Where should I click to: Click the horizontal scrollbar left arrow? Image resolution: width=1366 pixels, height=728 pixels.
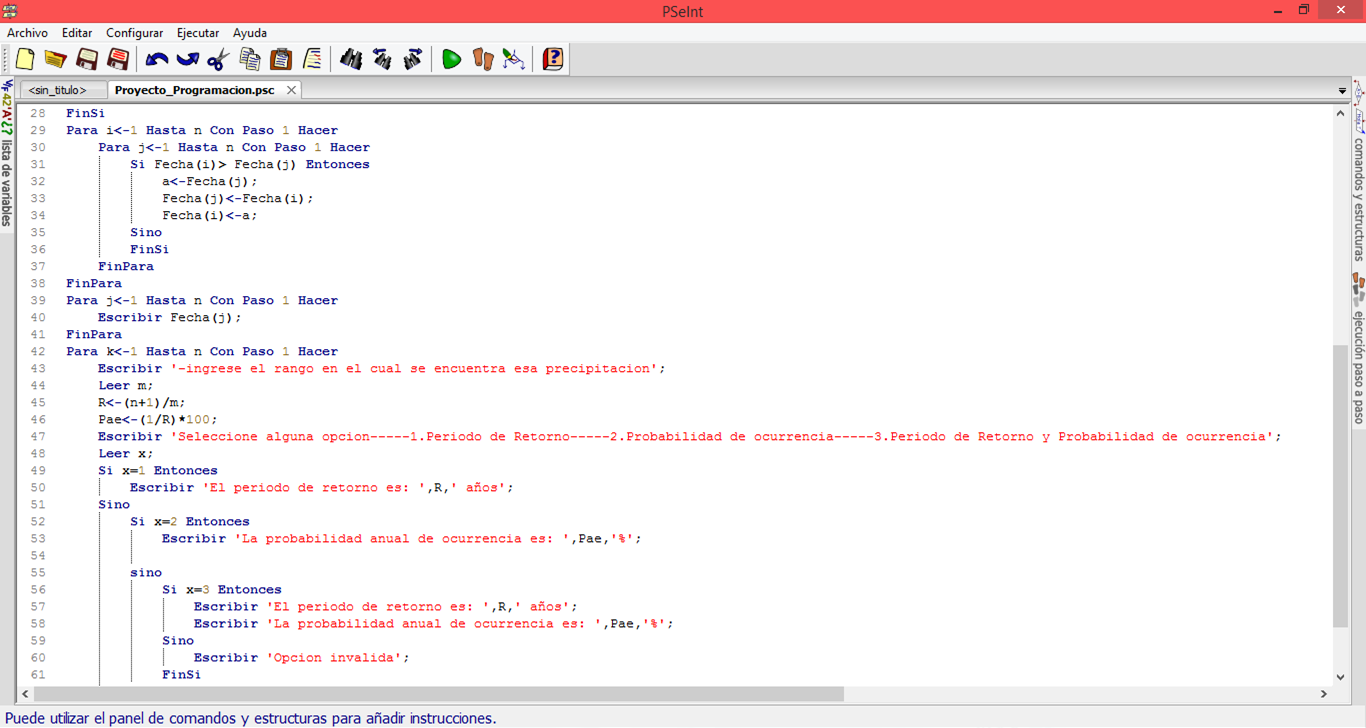tap(26, 694)
